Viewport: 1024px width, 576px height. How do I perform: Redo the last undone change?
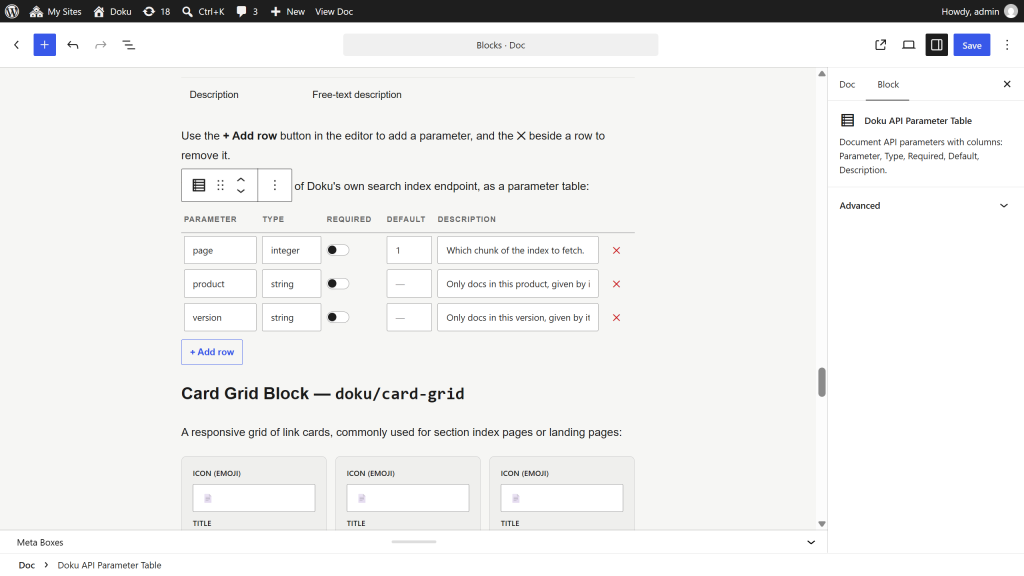coord(101,44)
